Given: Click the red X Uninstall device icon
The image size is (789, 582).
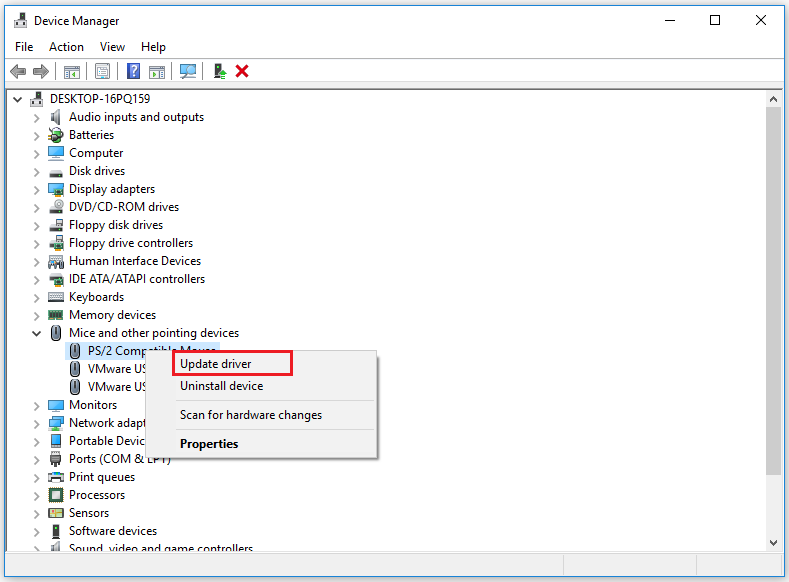Looking at the screenshot, I should pos(242,71).
